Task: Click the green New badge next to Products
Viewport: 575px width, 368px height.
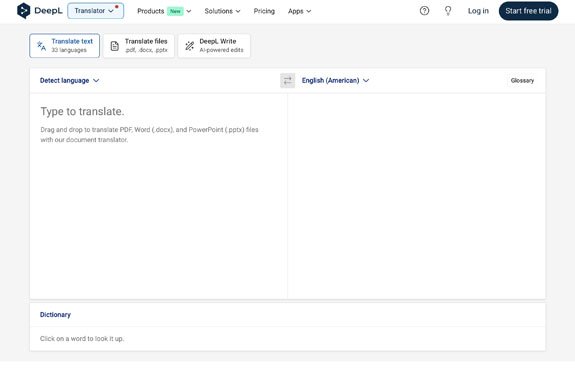Action: coord(175,11)
